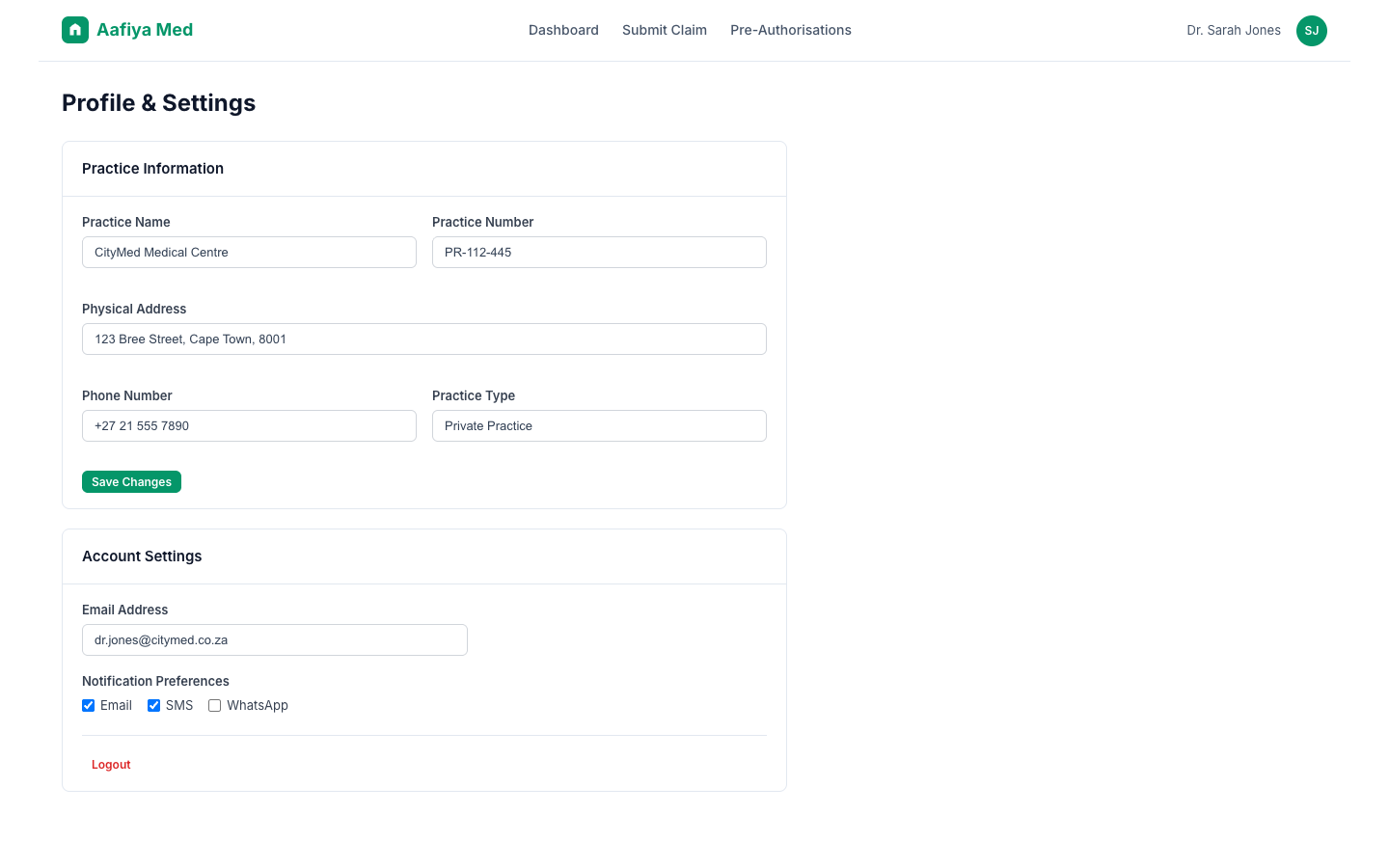
Task: Edit the Physical Address field
Action: 424,339
